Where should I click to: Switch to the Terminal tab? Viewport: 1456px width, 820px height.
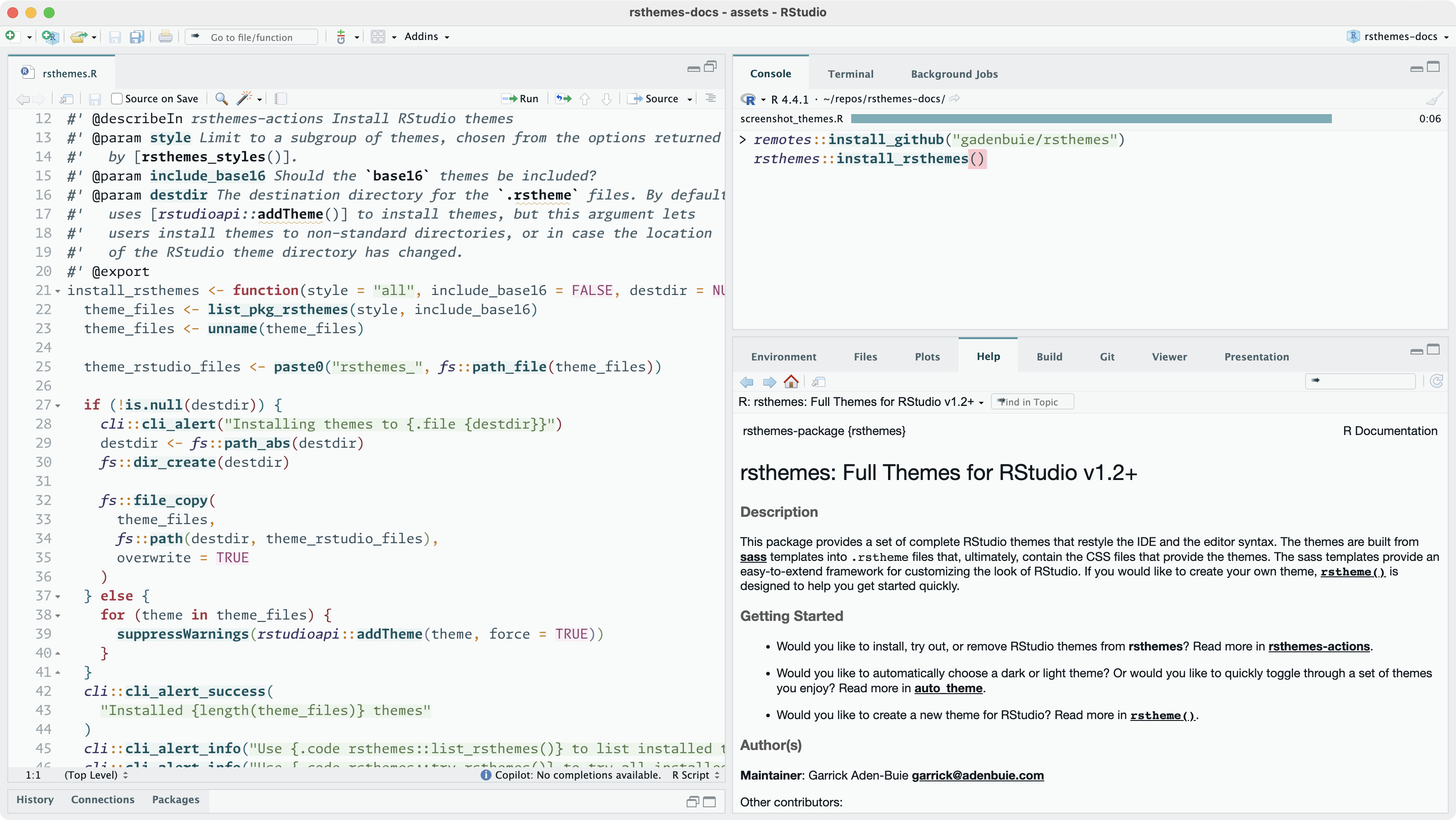(x=850, y=74)
